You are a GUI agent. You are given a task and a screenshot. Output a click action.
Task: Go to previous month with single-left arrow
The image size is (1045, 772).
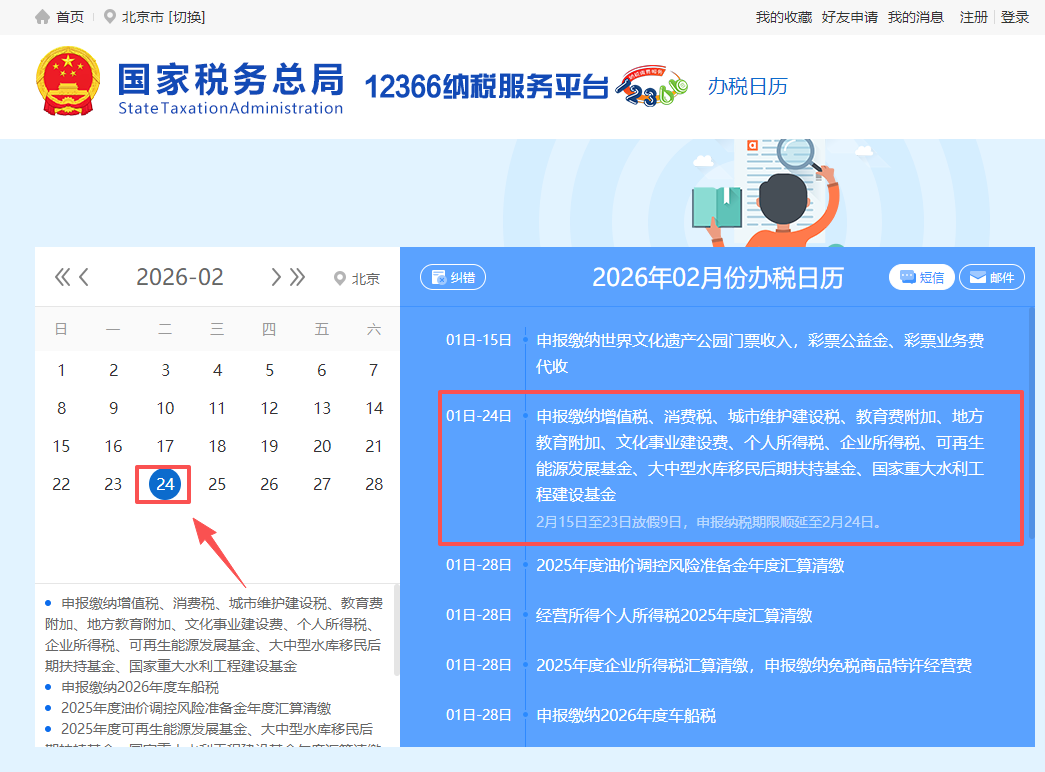85,277
